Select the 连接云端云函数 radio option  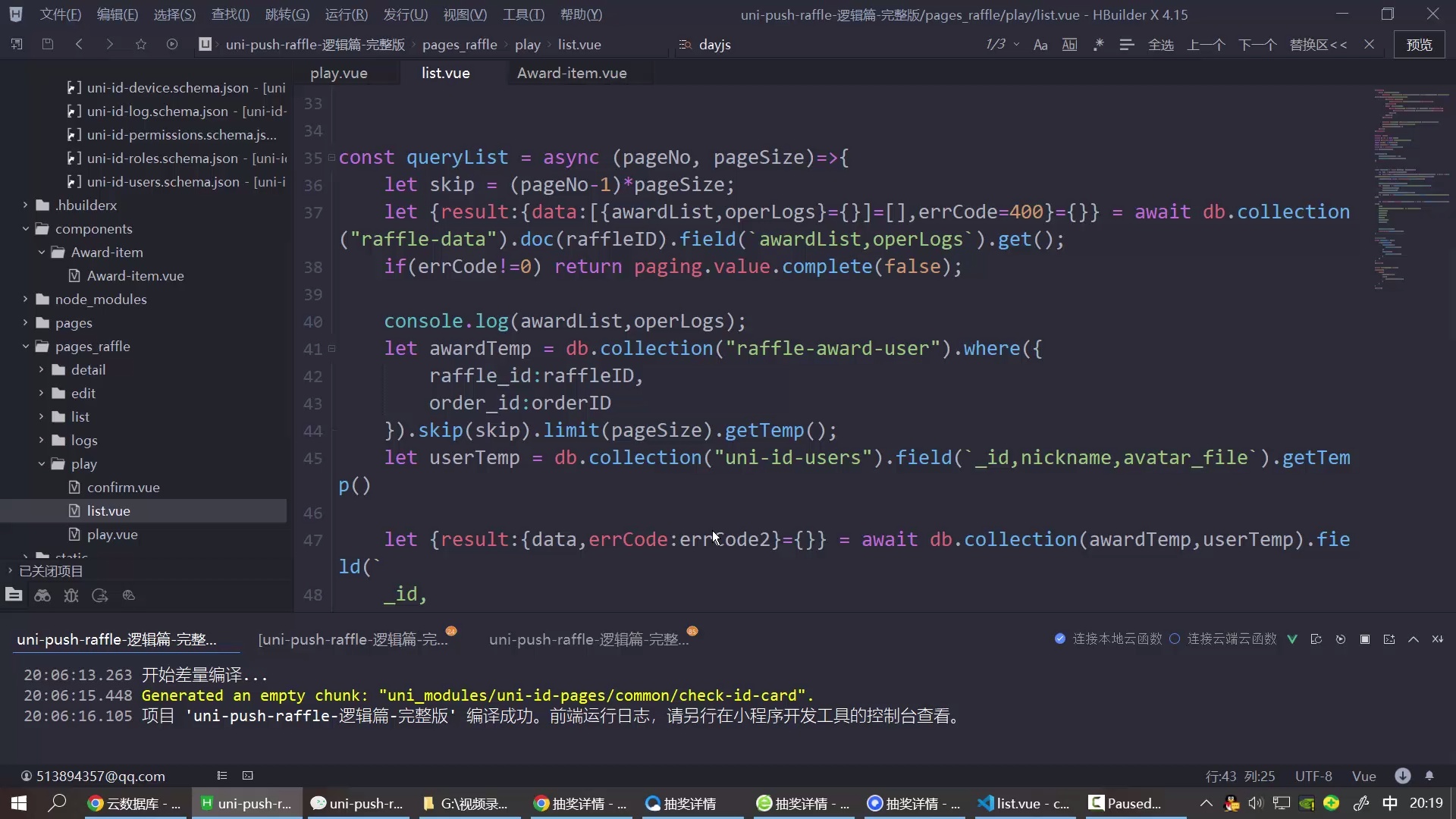coord(1175,639)
